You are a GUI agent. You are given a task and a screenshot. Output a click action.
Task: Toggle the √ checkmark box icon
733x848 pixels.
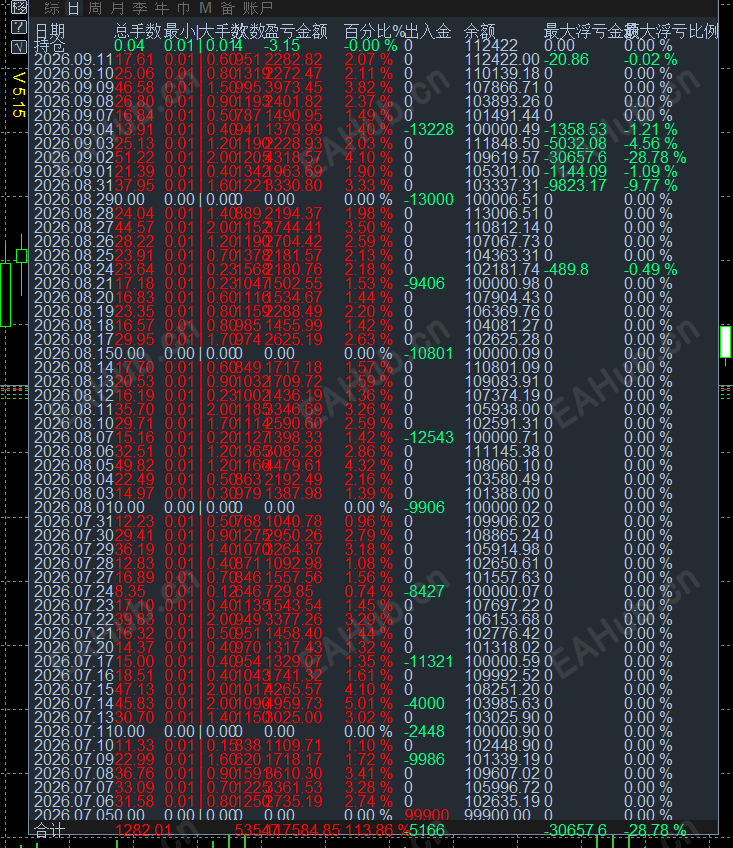click(19, 47)
